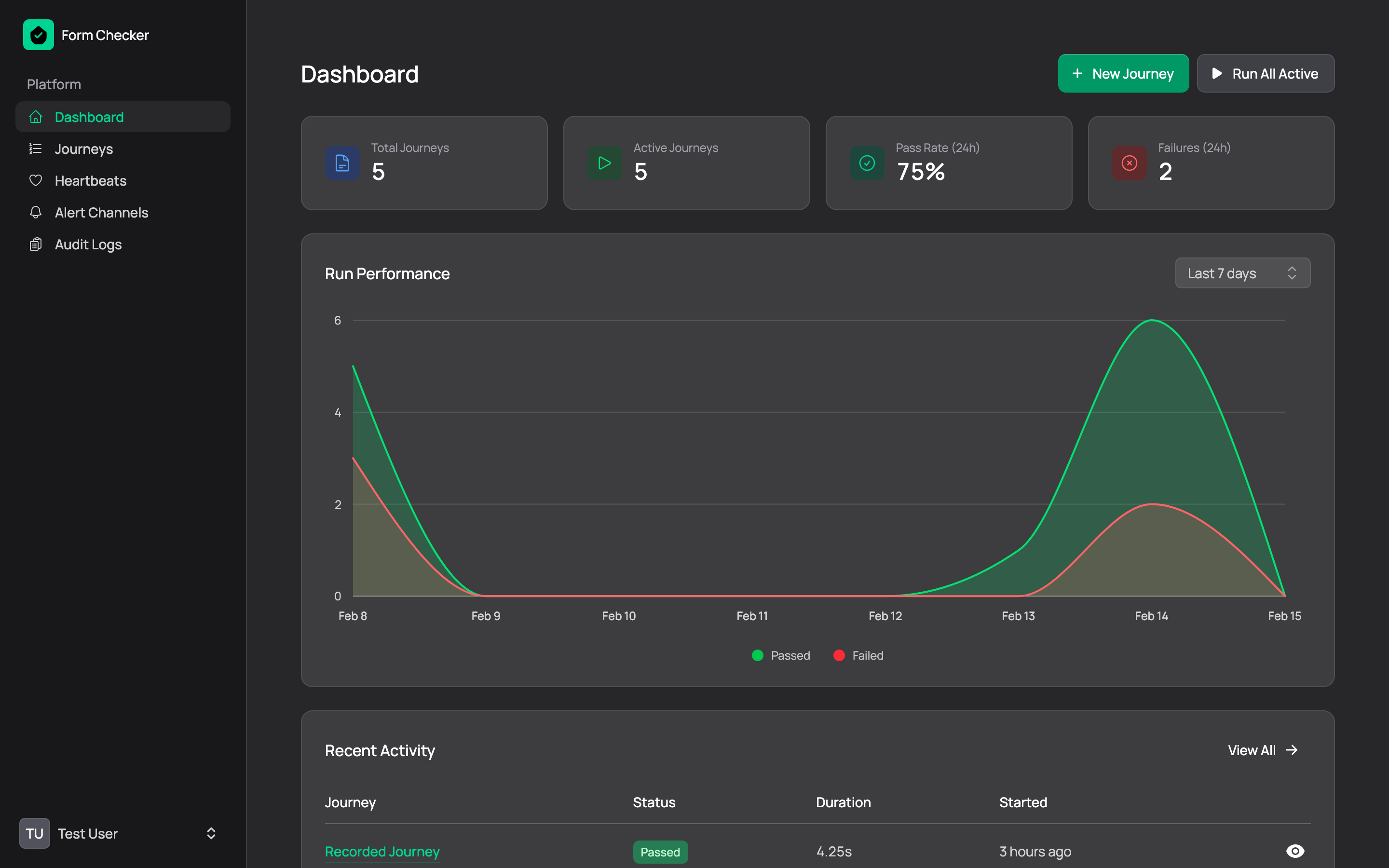The height and width of the screenshot is (868, 1389).
Task: Click the Form Checker logo icon
Action: 38,34
